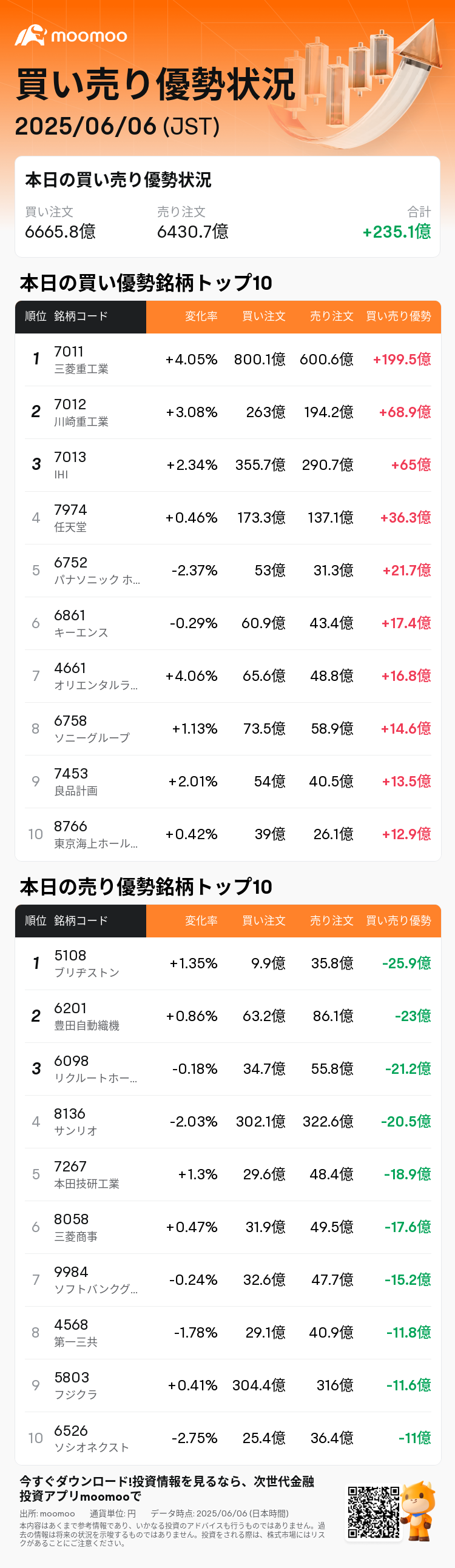The width and height of the screenshot is (455, 1568).
Task: Select the rank 1 badge for 5108 ブリヂストン
Action: pyautogui.click(x=36, y=963)
